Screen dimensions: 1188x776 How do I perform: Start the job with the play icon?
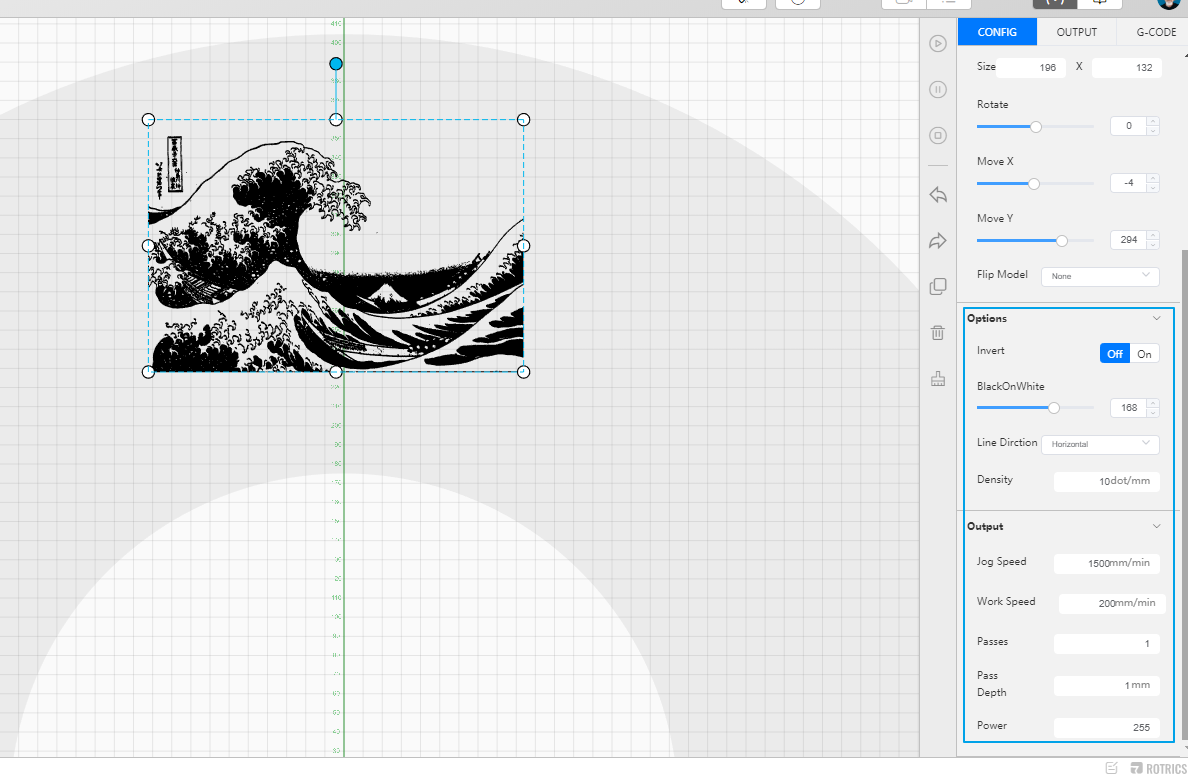pyautogui.click(x=937, y=44)
